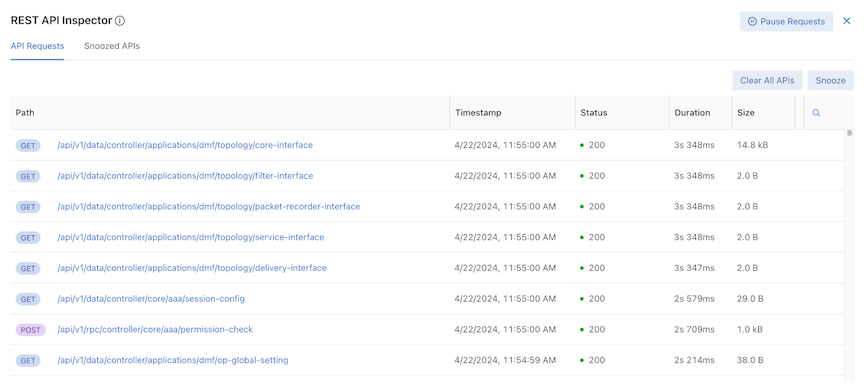Click the Size column header
Screen dimensions: 864x392
746,112
